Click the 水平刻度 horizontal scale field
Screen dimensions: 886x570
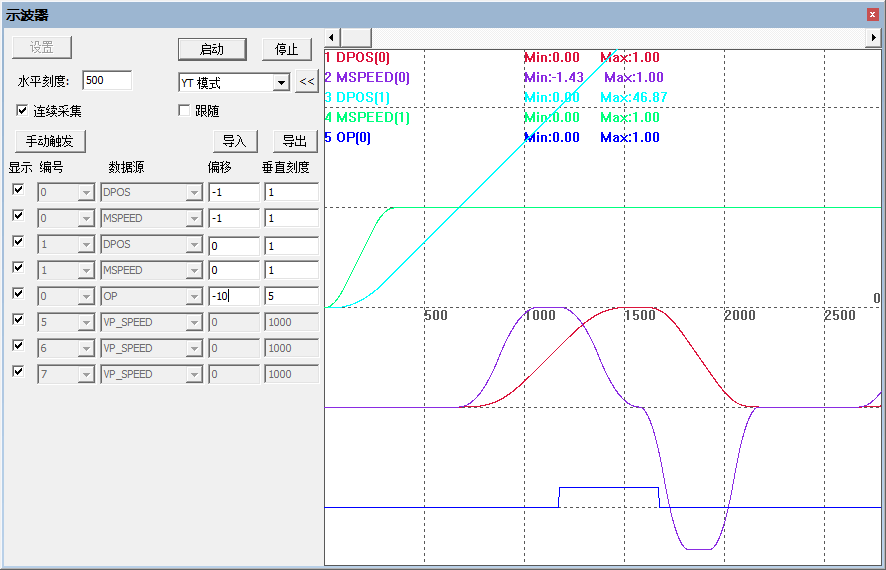[107, 80]
